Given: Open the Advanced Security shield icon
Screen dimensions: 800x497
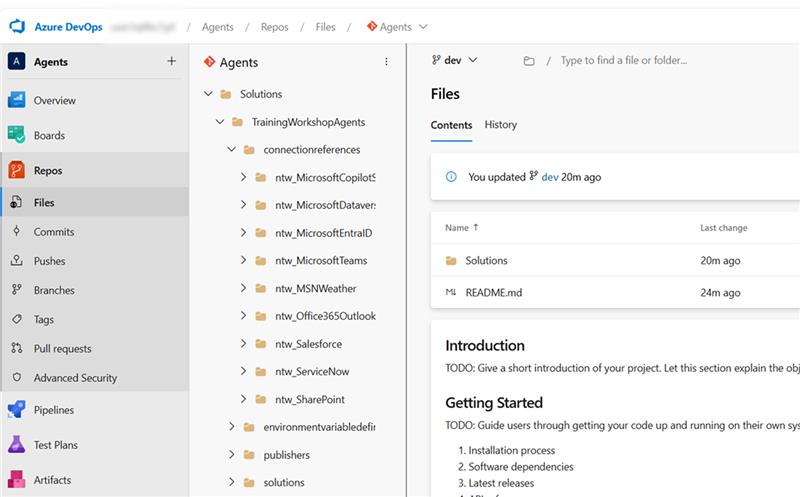Looking at the screenshot, I should pos(17,377).
